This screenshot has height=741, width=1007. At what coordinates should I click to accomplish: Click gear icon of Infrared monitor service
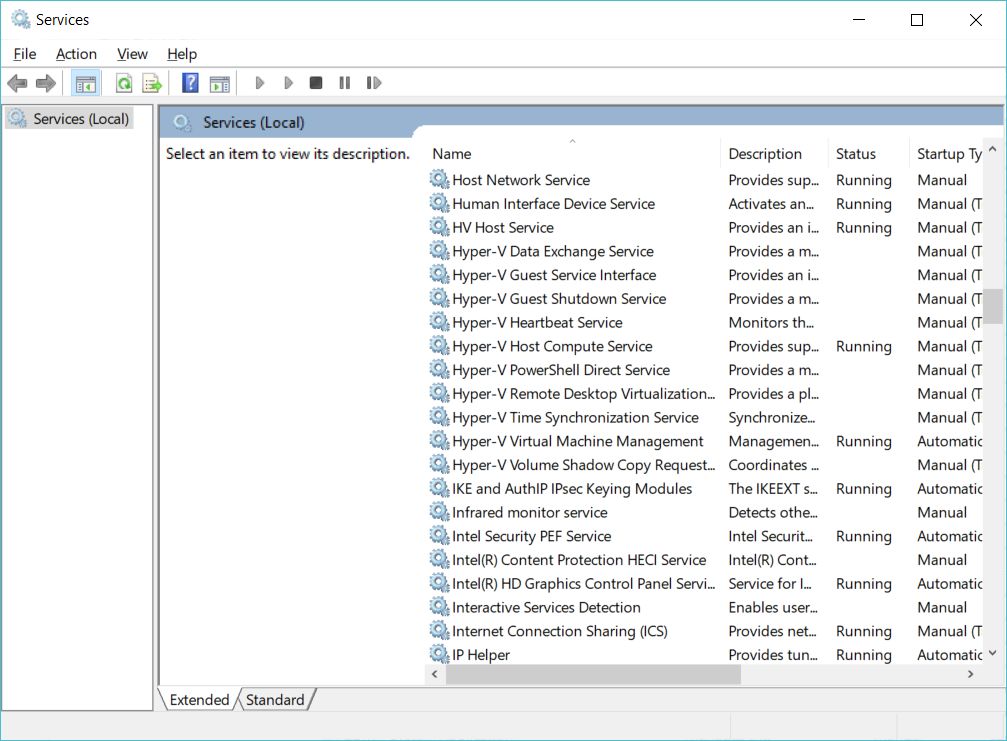pos(439,512)
